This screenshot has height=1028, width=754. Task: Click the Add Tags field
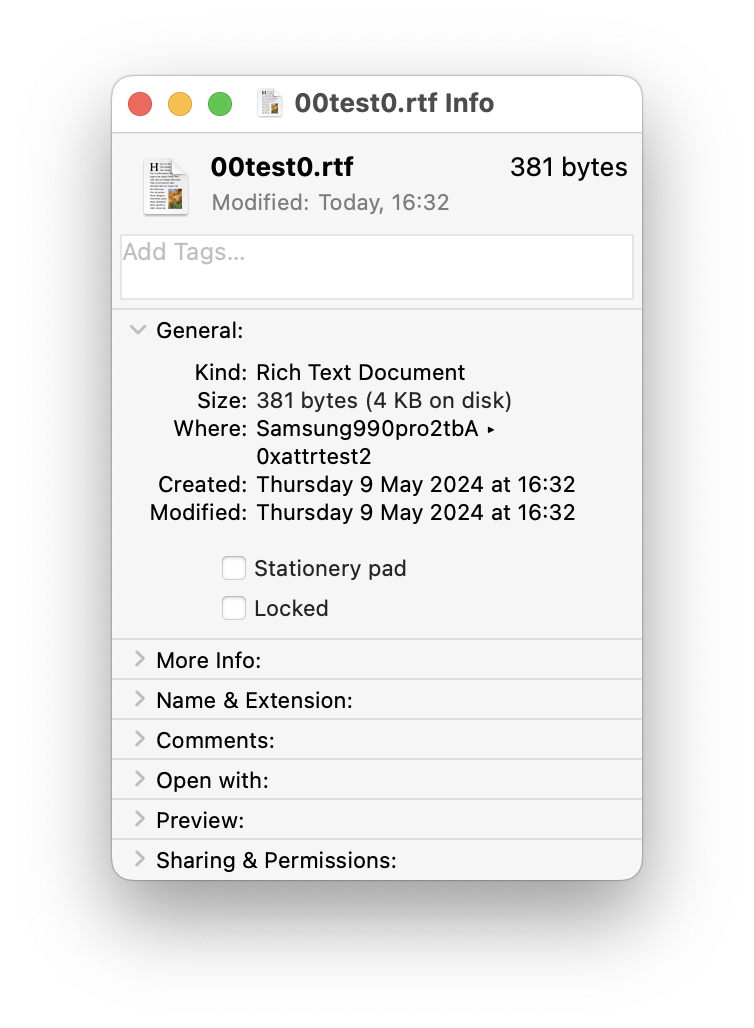click(376, 266)
